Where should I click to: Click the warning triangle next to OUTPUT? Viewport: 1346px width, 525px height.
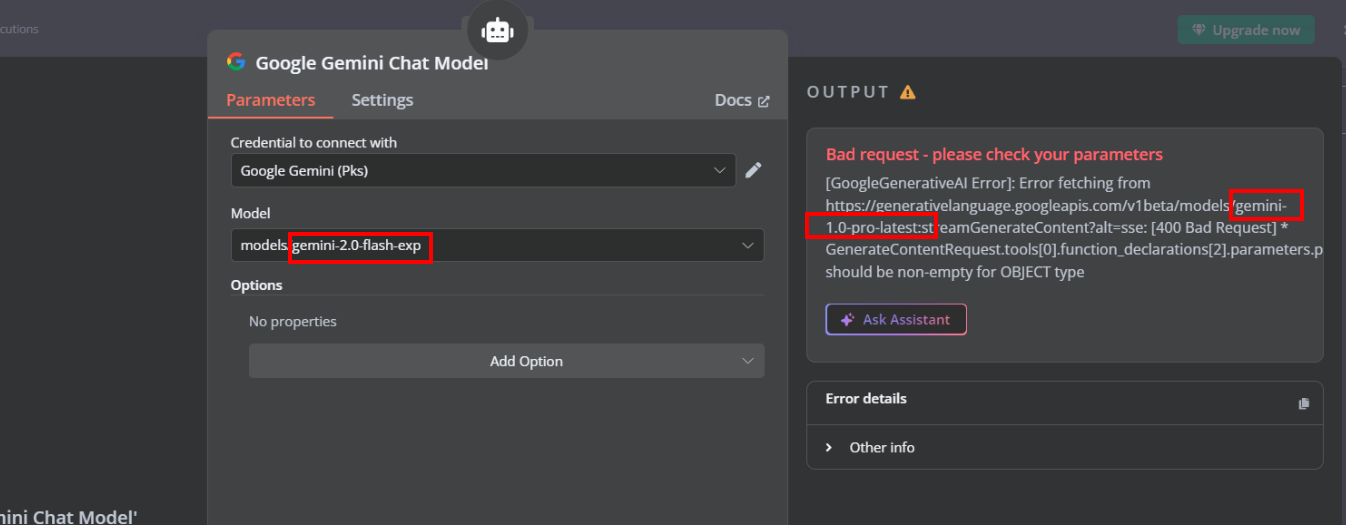click(907, 92)
